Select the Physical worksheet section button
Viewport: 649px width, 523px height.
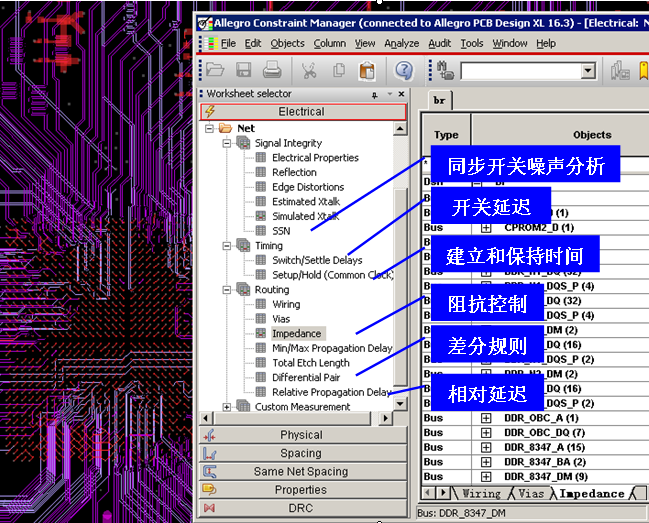(x=303, y=435)
